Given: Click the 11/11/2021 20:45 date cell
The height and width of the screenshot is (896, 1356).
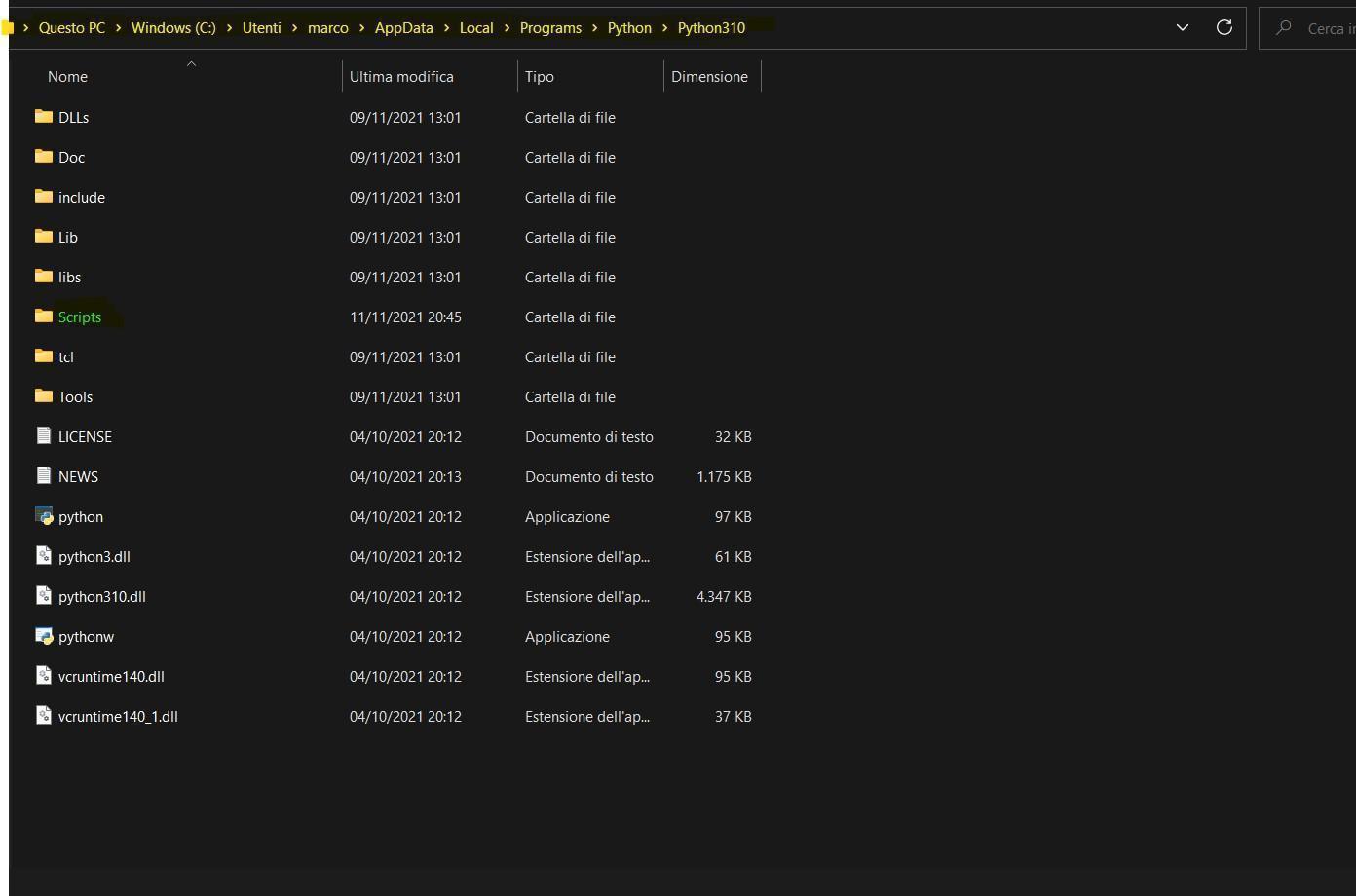Looking at the screenshot, I should click(x=405, y=317).
